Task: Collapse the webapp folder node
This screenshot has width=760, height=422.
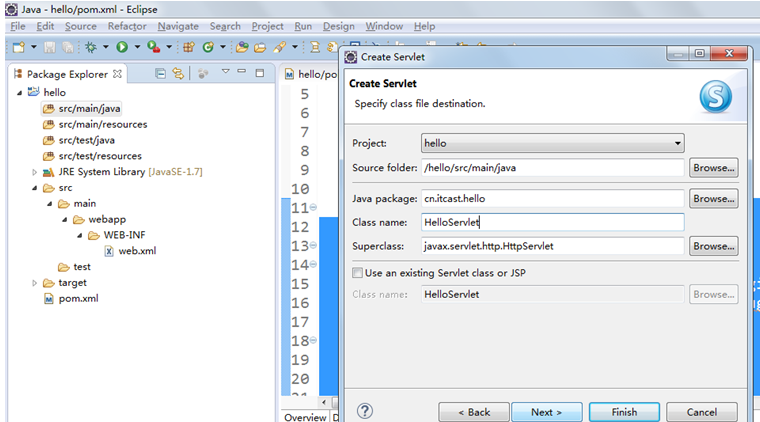Action: pyautogui.click(x=64, y=219)
